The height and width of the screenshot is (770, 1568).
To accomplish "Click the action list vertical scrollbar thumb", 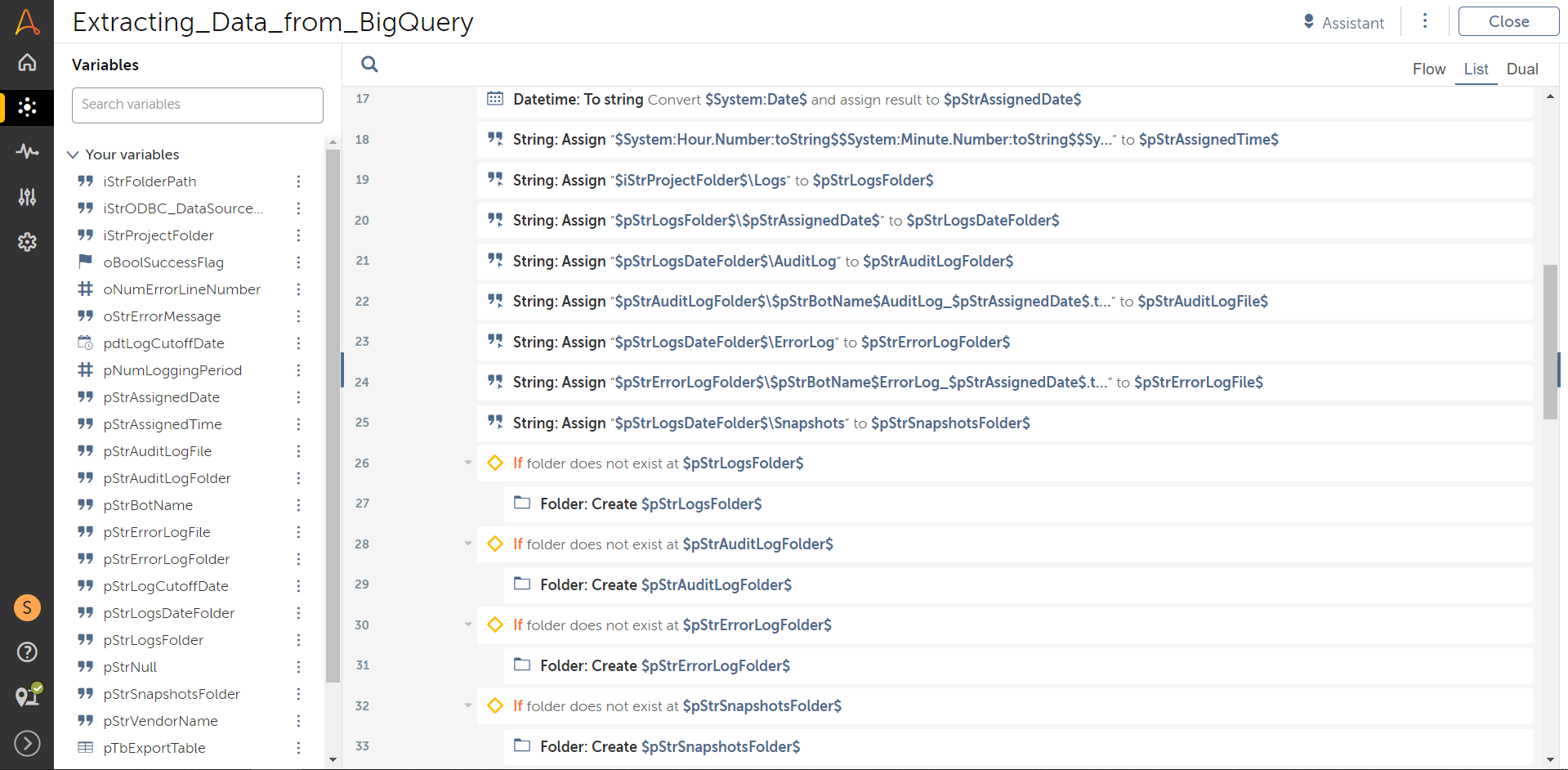I will coord(1549,342).
